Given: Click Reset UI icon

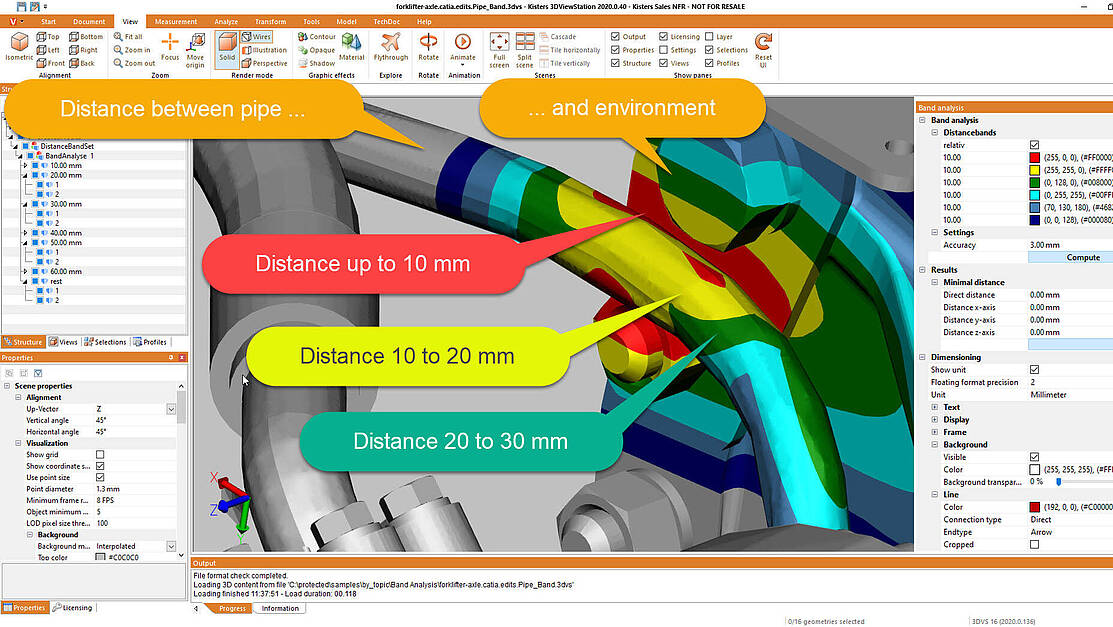Looking at the screenshot, I should coord(763,50).
